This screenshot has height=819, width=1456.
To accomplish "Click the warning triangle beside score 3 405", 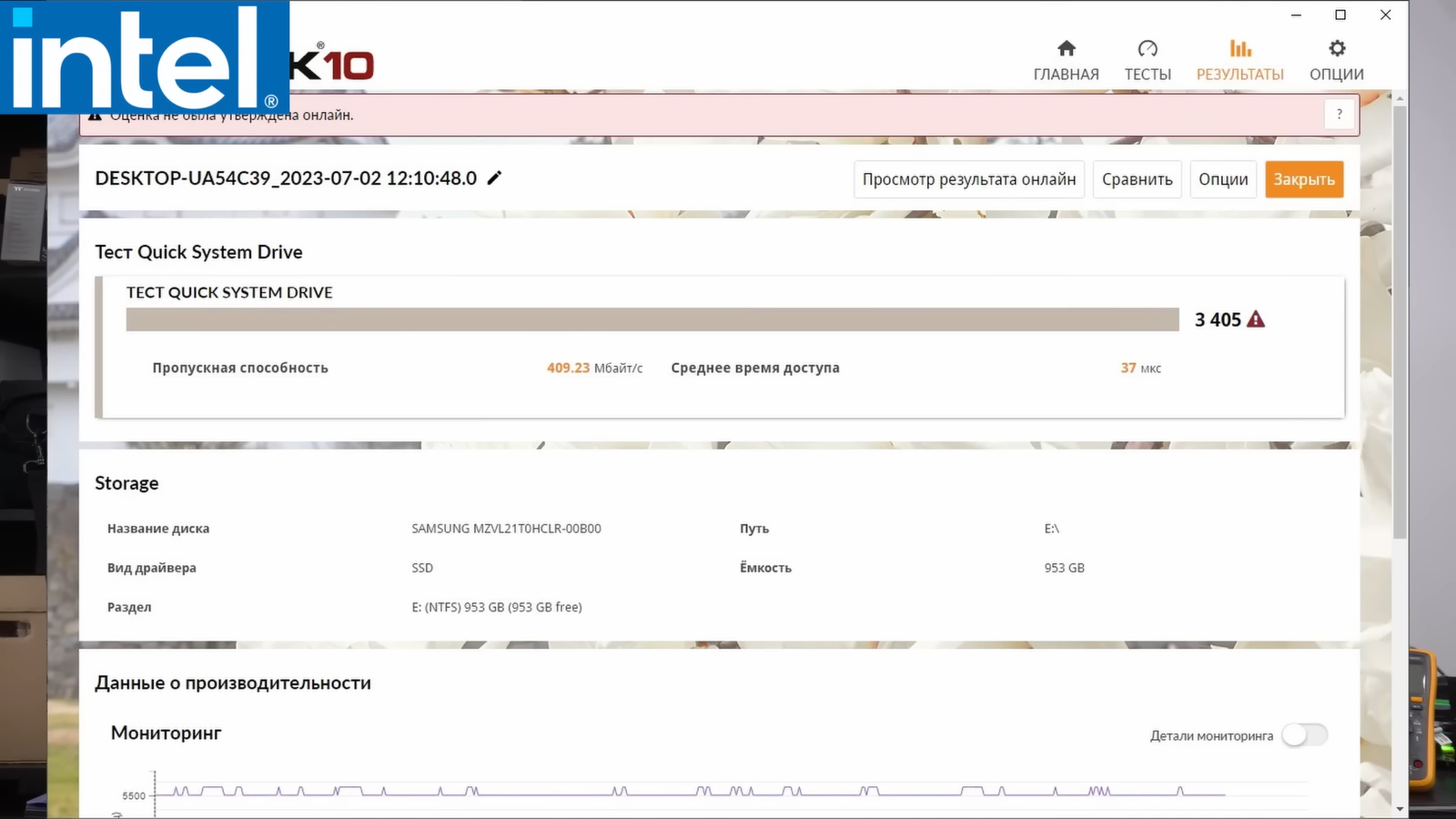I will (x=1256, y=319).
